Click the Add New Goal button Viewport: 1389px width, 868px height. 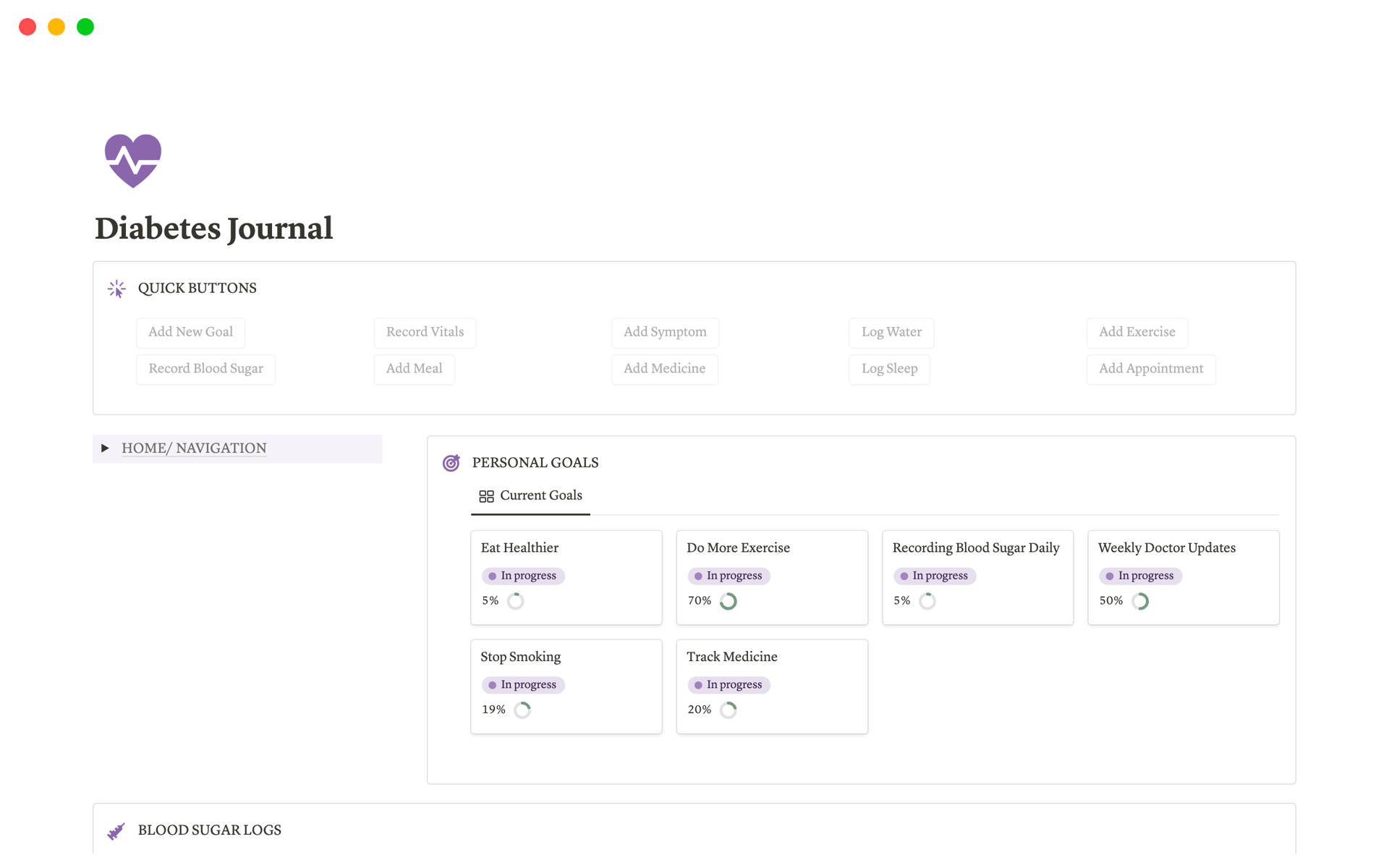tap(190, 332)
